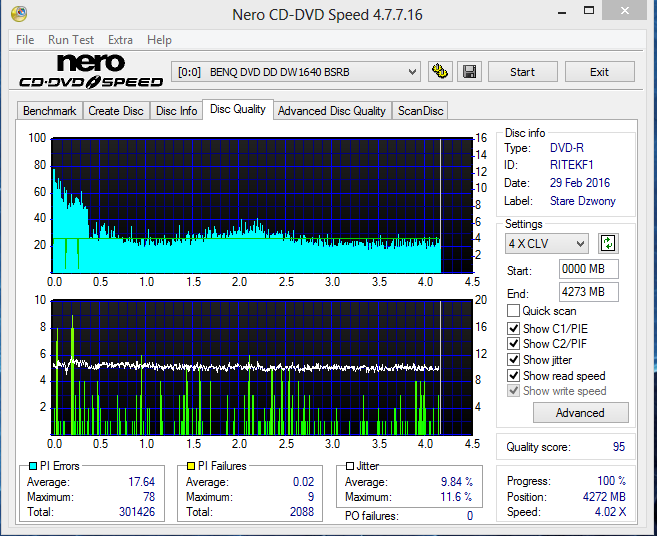This screenshot has height=536, width=657.
Task: Click the Position value 4272 MB
Action: tap(604, 497)
